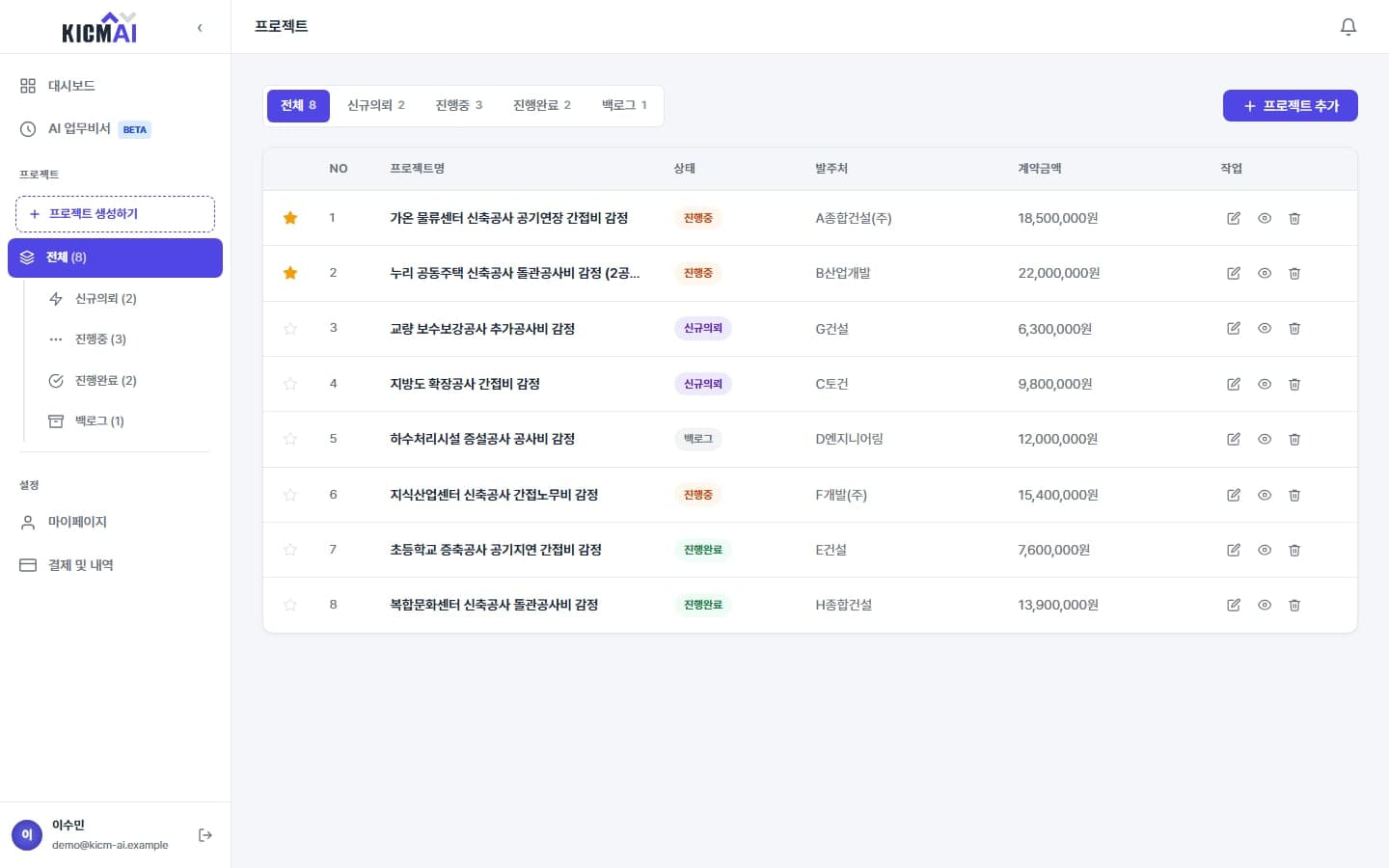This screenshot has width=1389, height=868.
Task: Switch to the 진행중 3 tab
Action: point(459,105)
